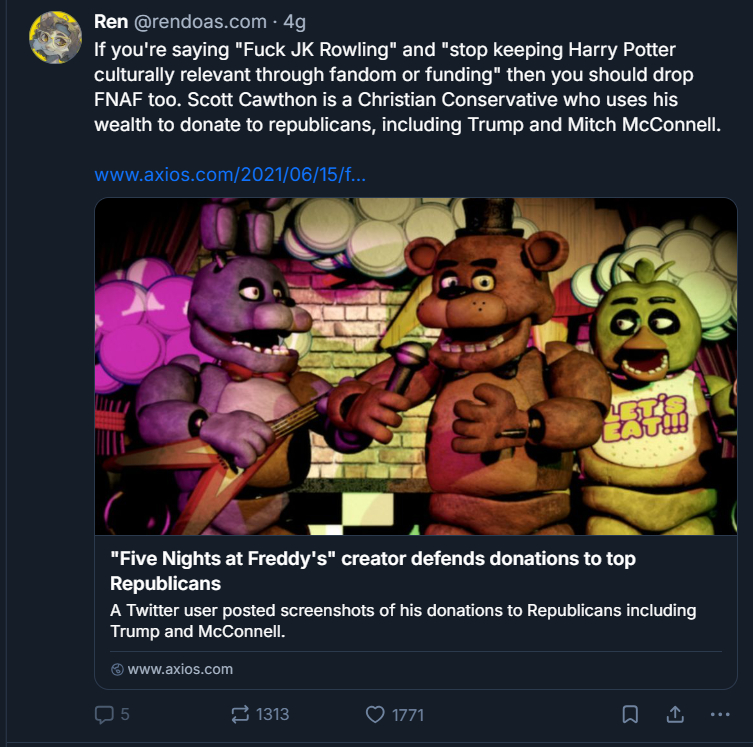Click the display name "Ren"
The height and width of the screenshot is (747, 753).
coord(110,21)
